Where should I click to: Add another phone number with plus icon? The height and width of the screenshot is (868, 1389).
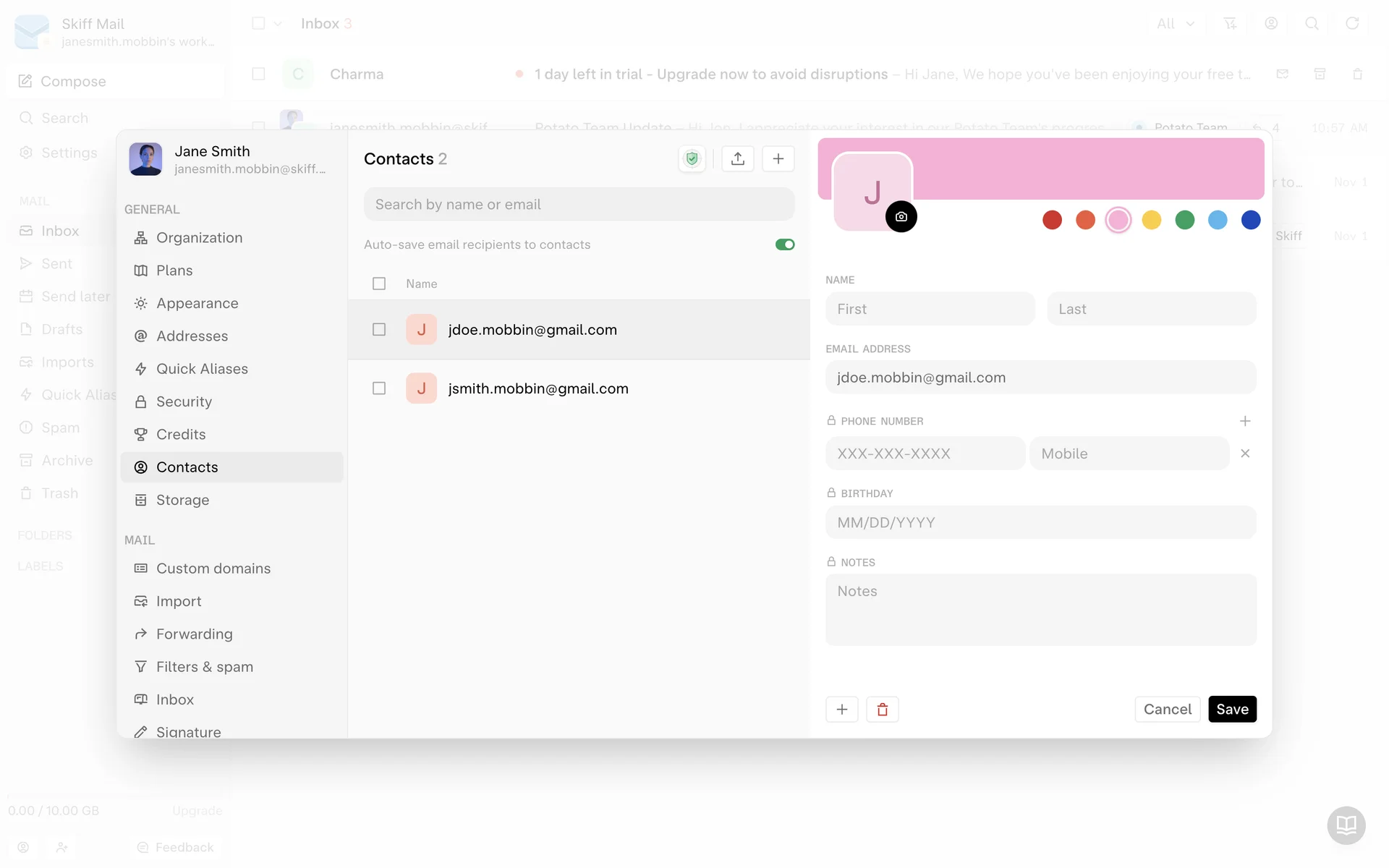click(x=1244, y=421)
